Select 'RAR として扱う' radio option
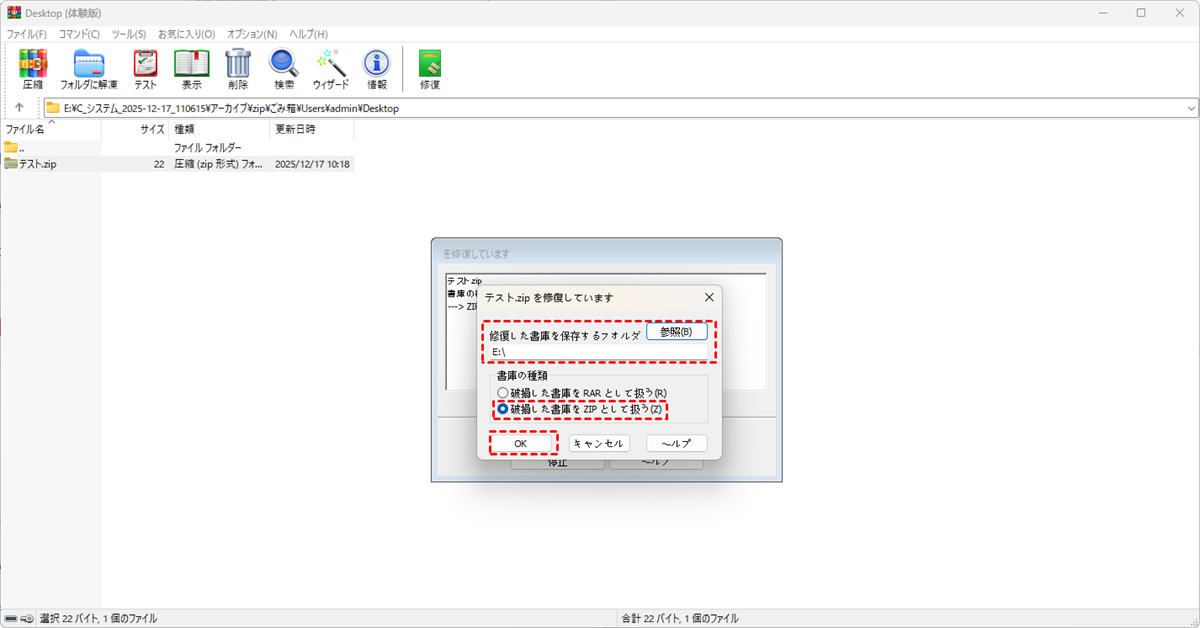The image size is (1200, 628). click(503, 393)
